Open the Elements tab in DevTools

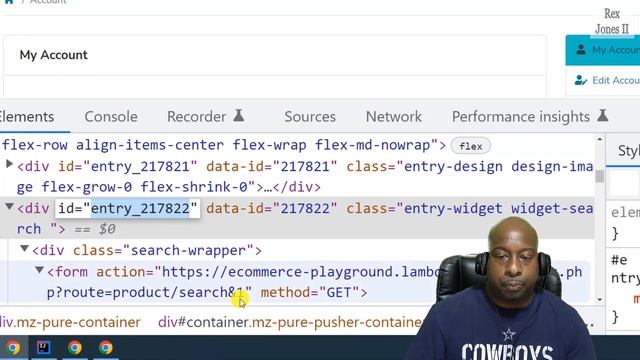point(27,117)
